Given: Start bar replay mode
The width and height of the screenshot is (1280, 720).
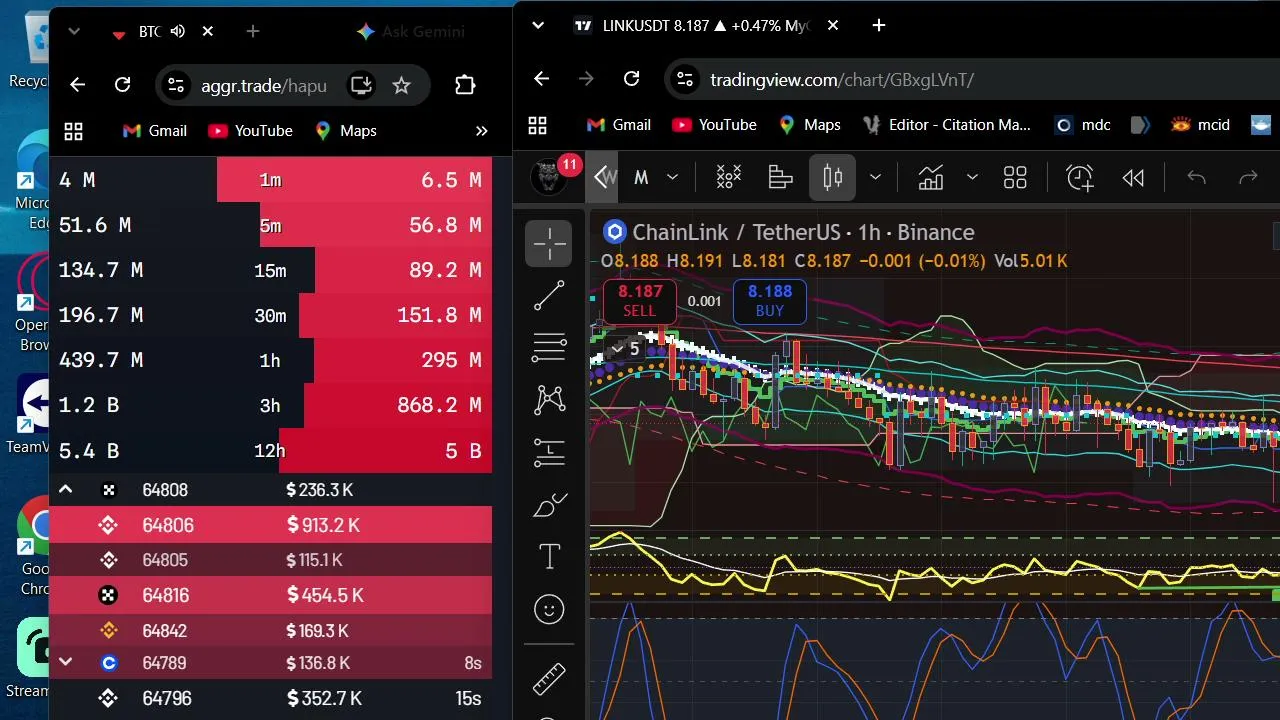Looking at the screenshot, I should (x=1133, y=178).
